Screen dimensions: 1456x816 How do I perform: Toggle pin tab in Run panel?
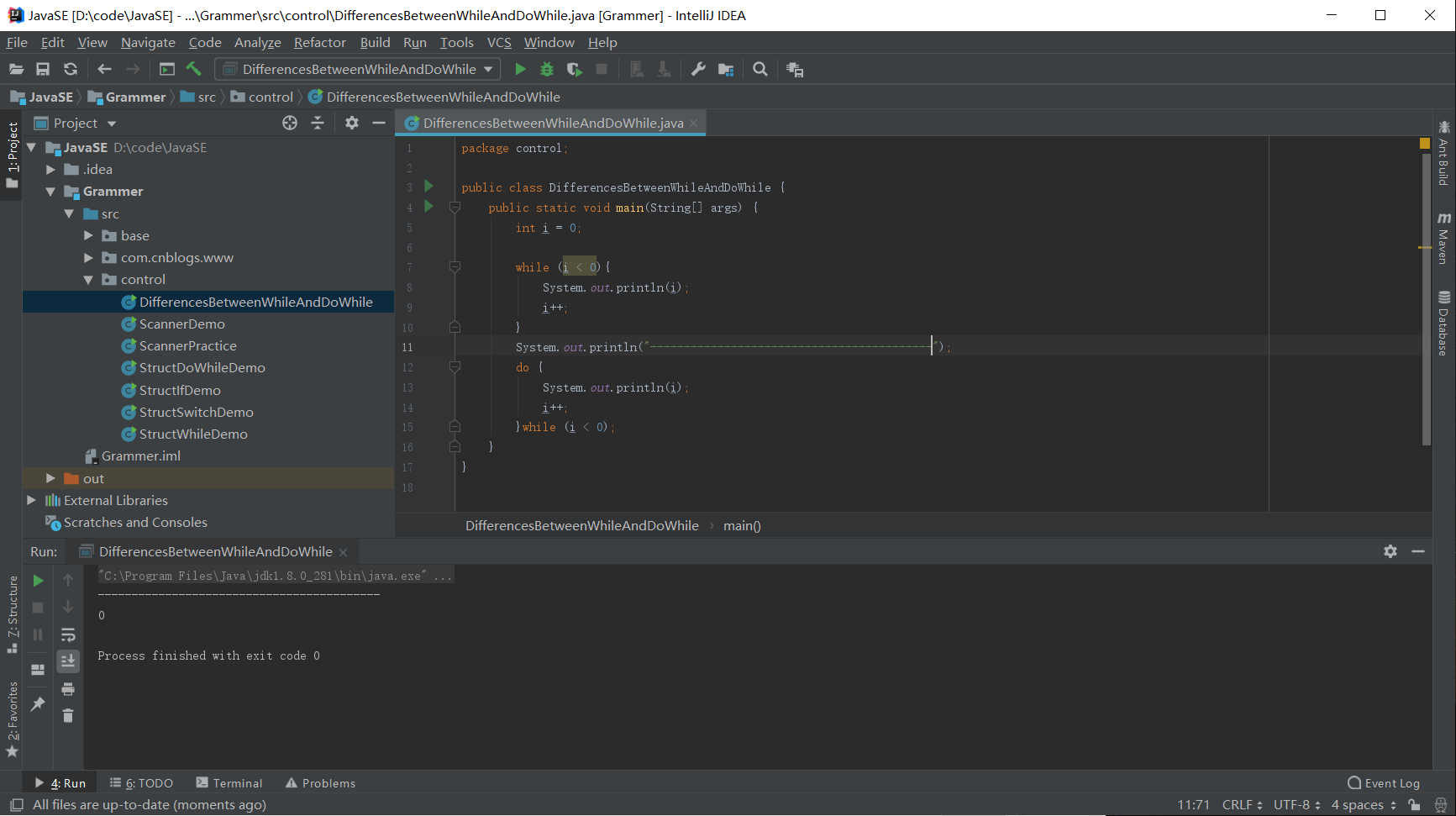click(x=38, y=704)
